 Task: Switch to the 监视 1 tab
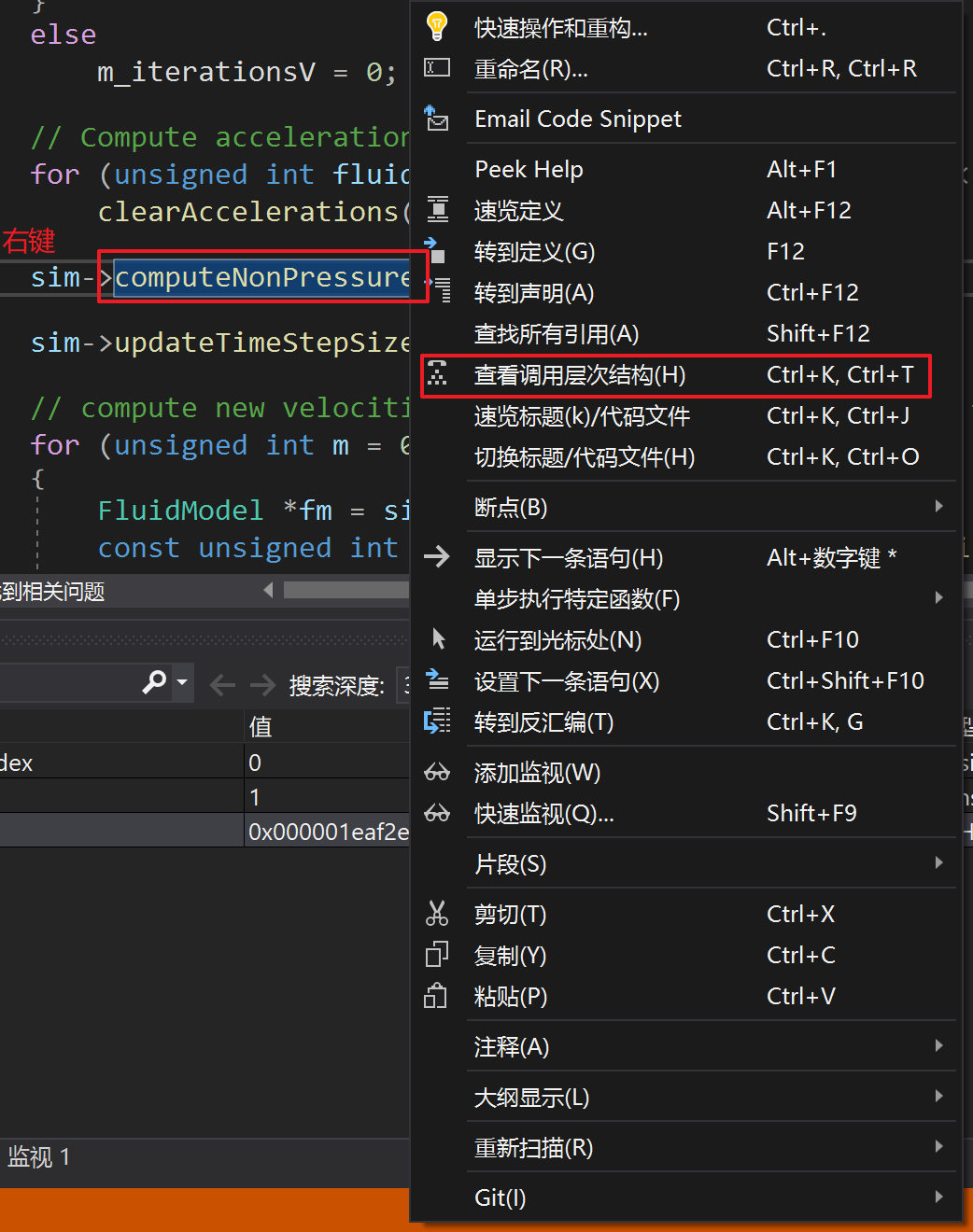[x=38, y=1157]
